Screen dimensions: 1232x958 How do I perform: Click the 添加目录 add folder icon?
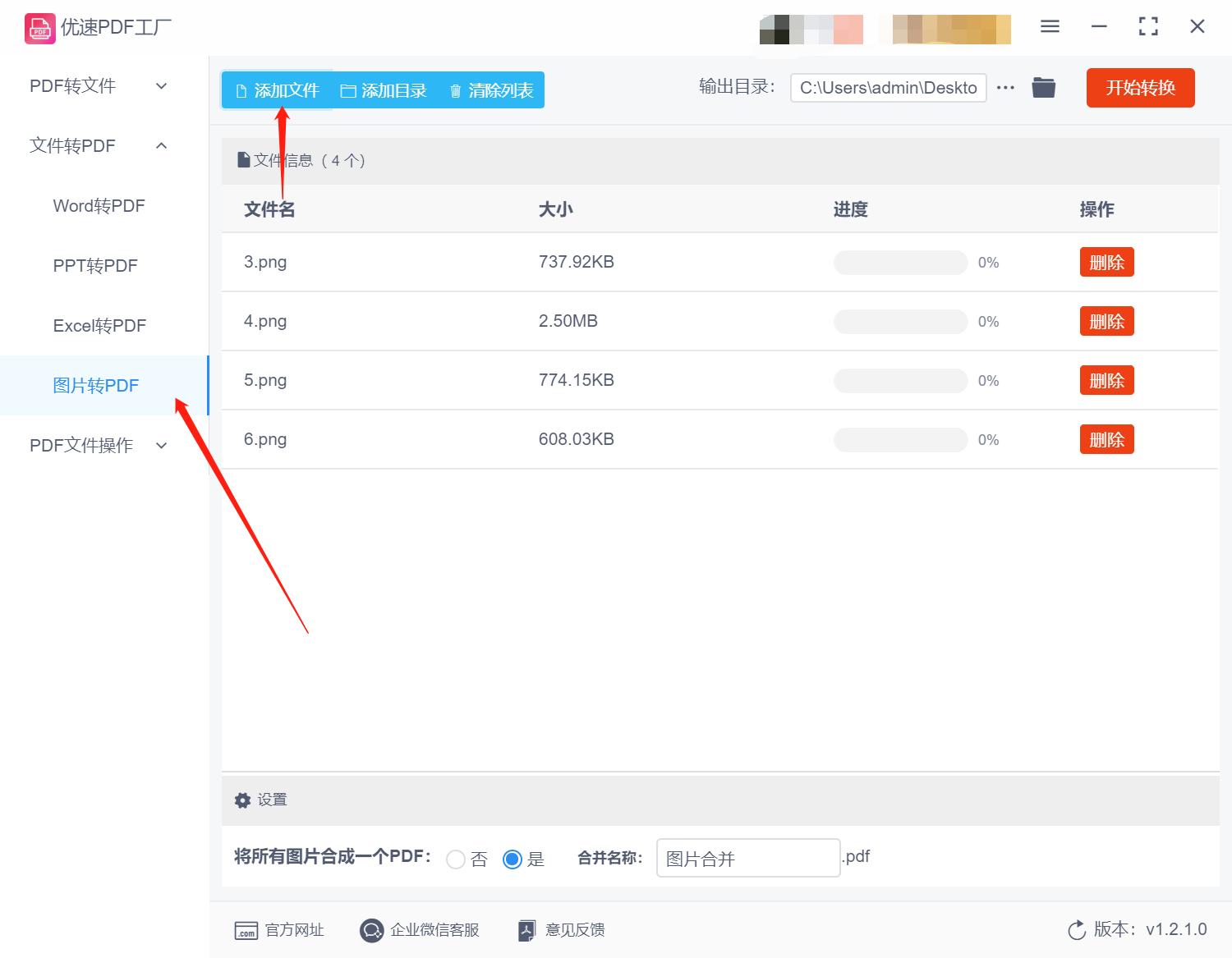(347, 90)
